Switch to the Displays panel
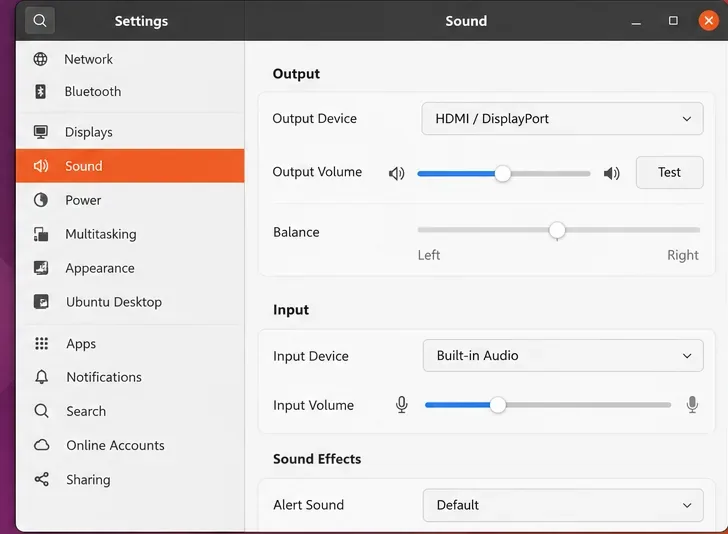The width and height of the screenshot is (728, 534). [130, 132]
